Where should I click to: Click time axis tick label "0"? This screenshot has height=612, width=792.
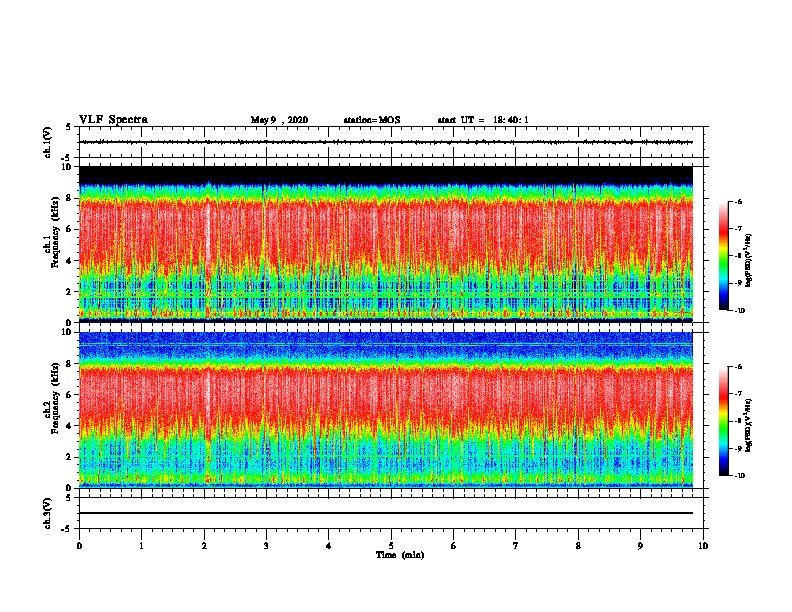(79, 546)
